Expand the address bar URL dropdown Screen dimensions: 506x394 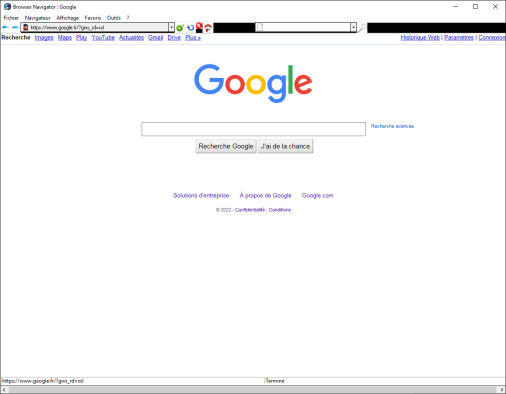171,27
